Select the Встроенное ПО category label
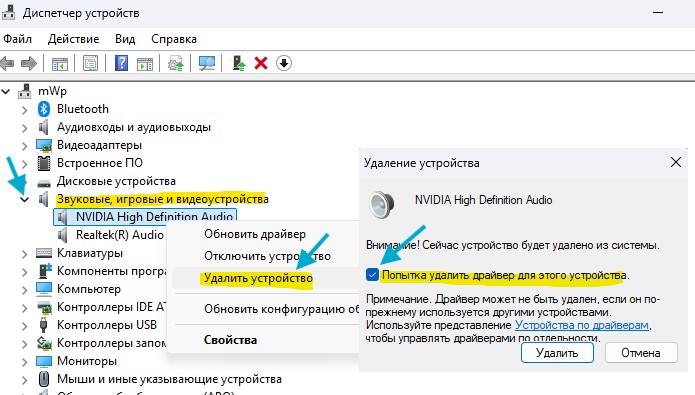The image size is (695, 395). coord(100,163)
